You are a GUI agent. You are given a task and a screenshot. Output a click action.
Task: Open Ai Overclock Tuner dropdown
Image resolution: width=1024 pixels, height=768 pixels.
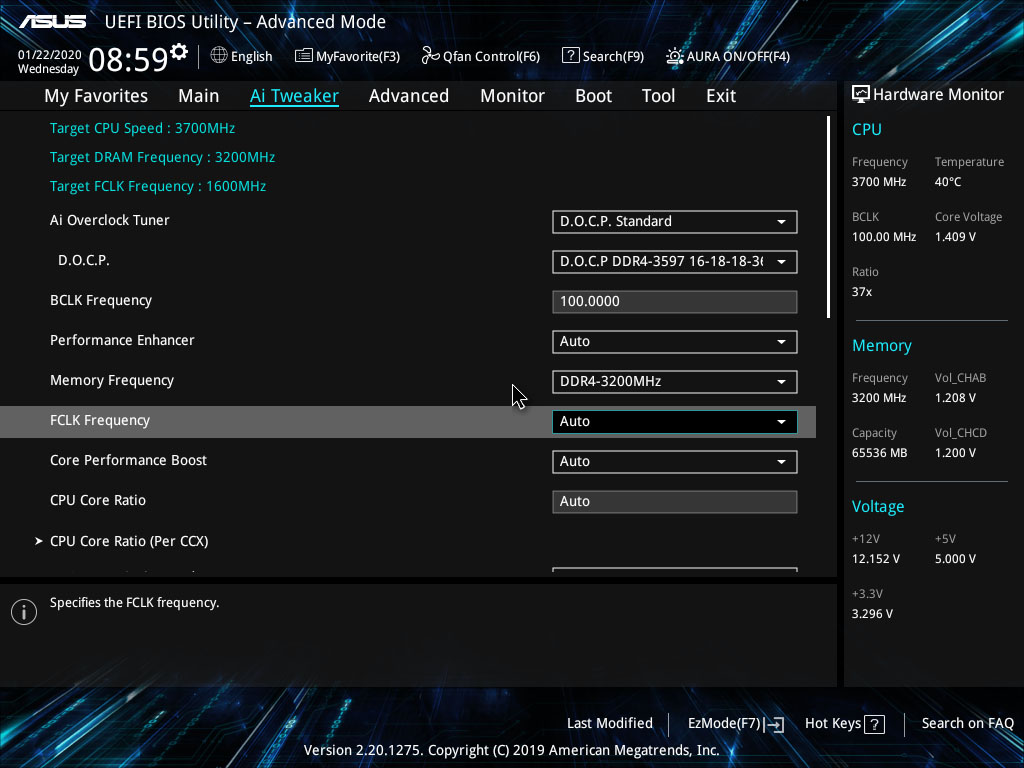pos(675,221)
